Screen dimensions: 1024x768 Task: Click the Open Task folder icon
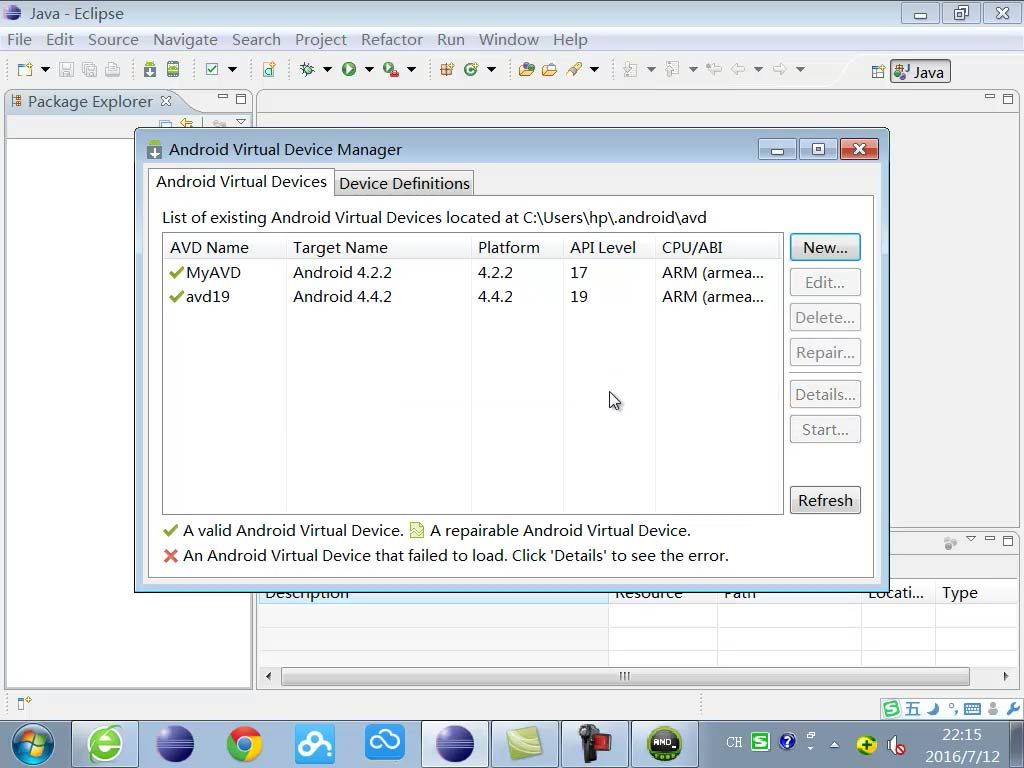click(550, 69)
